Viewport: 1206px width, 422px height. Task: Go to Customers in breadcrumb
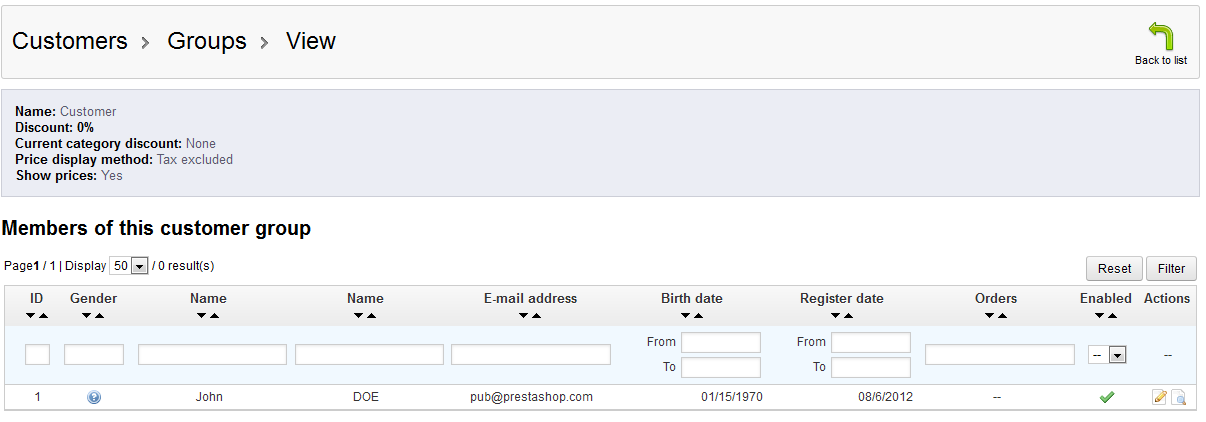point(70,41)
